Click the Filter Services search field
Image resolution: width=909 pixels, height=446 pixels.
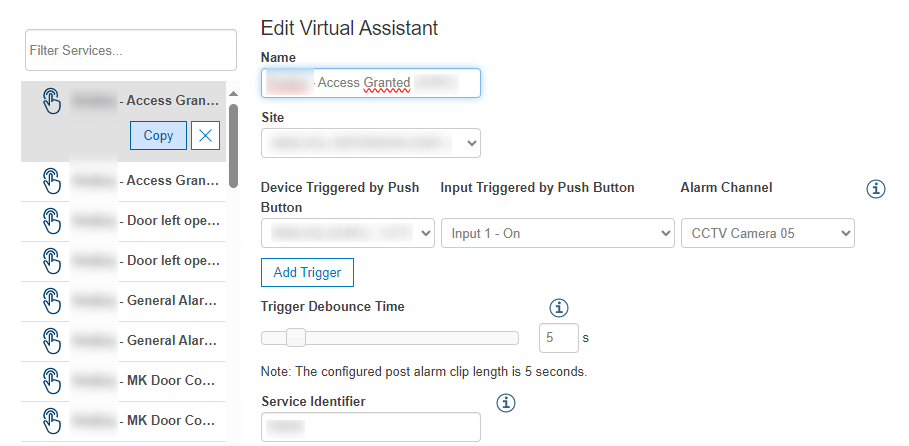click(130, 50)
